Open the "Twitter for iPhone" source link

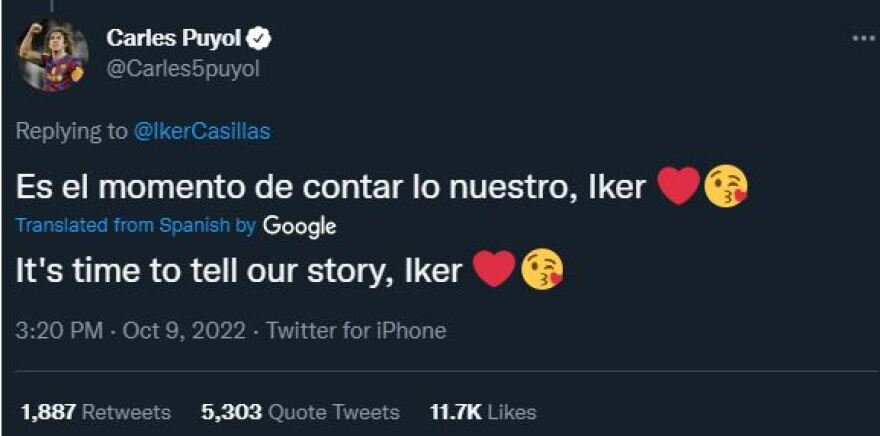point(356,330)
